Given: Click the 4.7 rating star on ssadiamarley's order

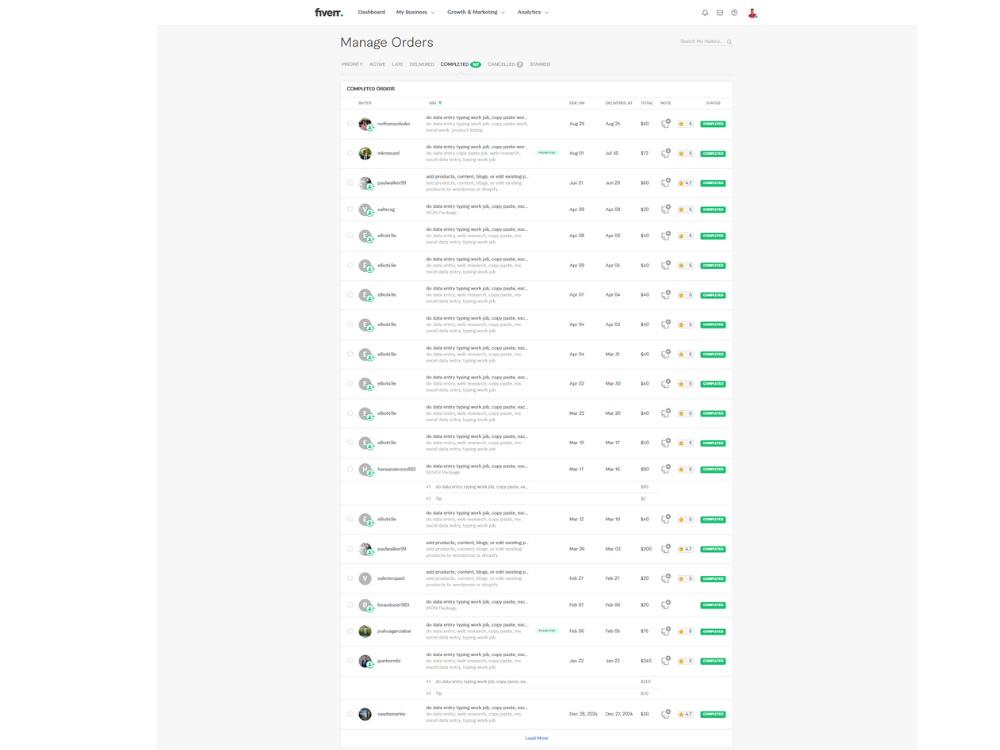Looking at the screenshot, I should pos(681,714).
